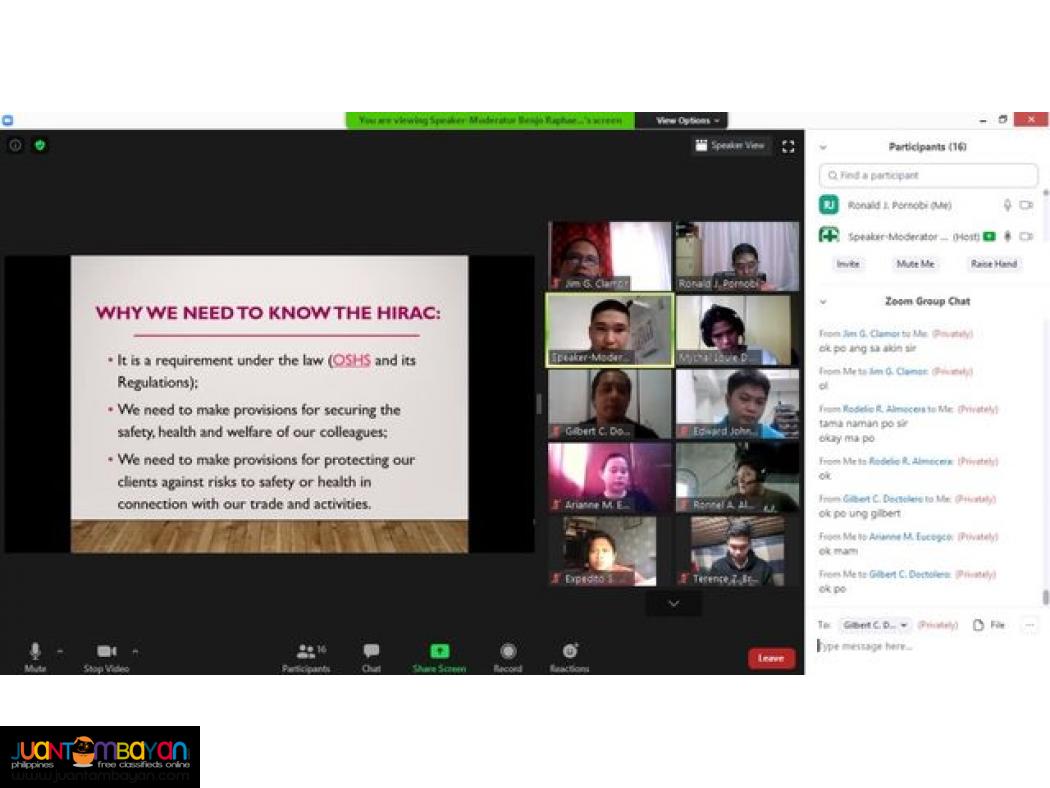Screen dimensions: 1050x788
Task: Click the Invite button
Action: [x=848, y=264]
